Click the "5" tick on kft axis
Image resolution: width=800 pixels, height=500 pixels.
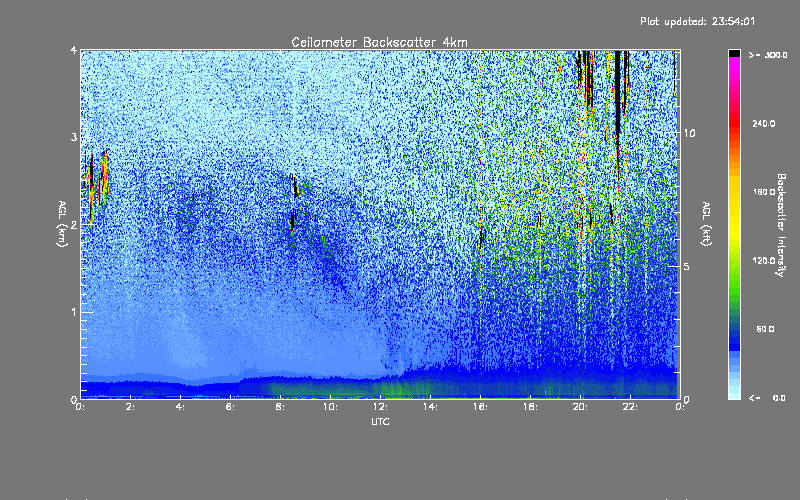point(687,266)
